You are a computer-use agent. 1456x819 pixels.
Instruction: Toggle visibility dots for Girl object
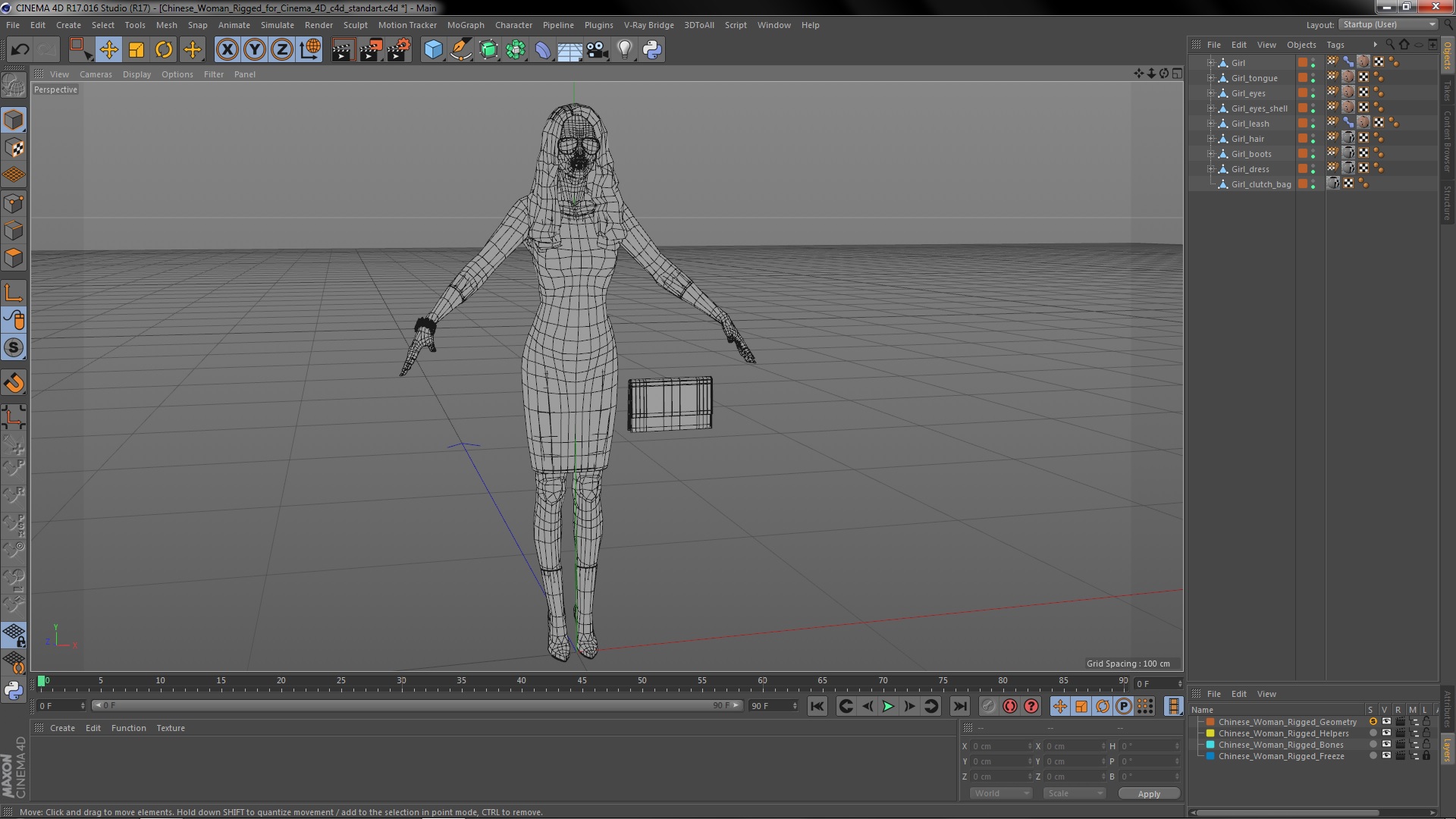coord(1313,63)
